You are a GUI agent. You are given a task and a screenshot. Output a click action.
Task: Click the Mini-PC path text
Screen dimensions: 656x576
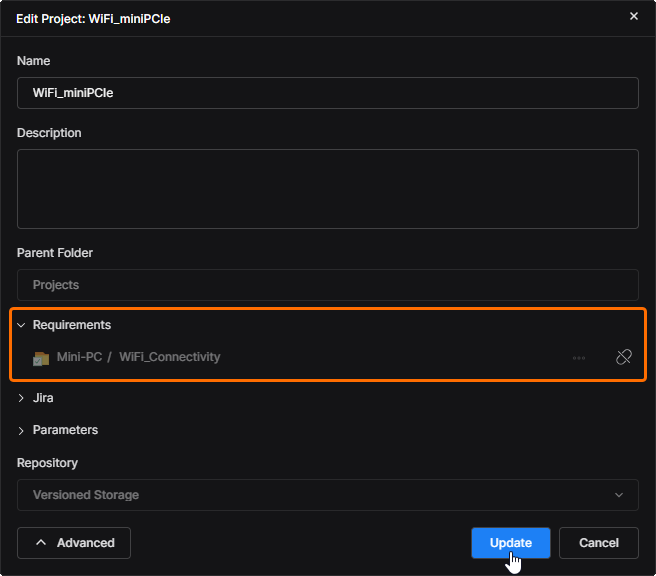coord(79,357)
